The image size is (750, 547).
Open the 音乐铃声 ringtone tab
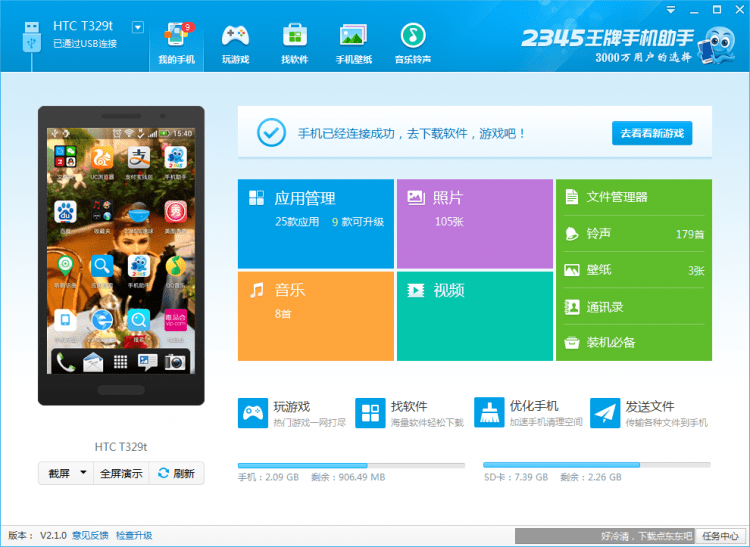412,42
